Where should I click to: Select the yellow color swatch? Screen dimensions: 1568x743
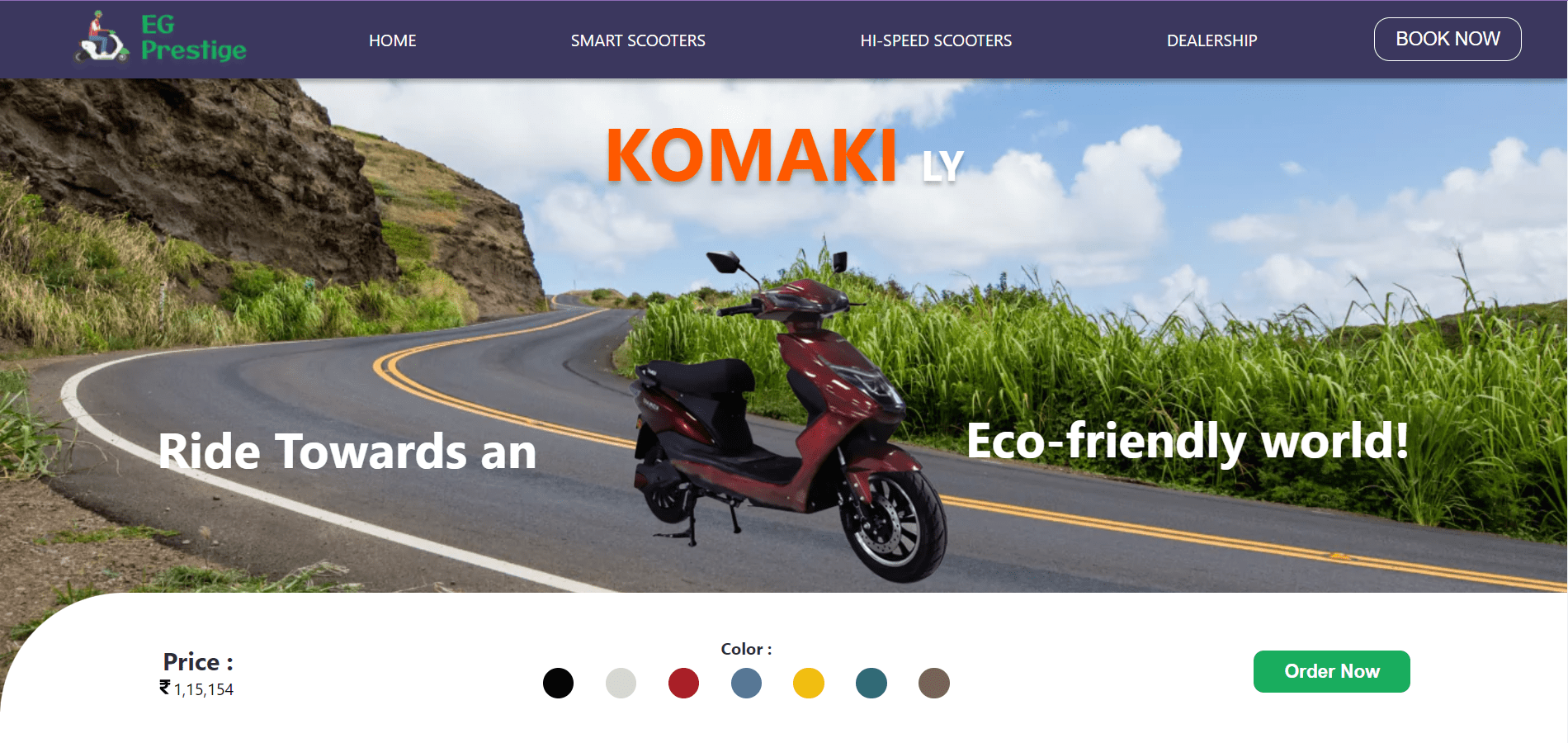[x=809, y=683]
